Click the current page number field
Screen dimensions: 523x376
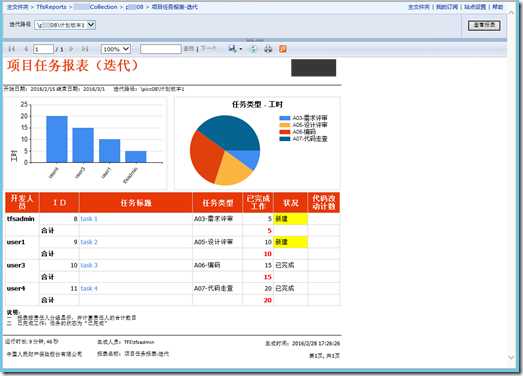(43, 49)
